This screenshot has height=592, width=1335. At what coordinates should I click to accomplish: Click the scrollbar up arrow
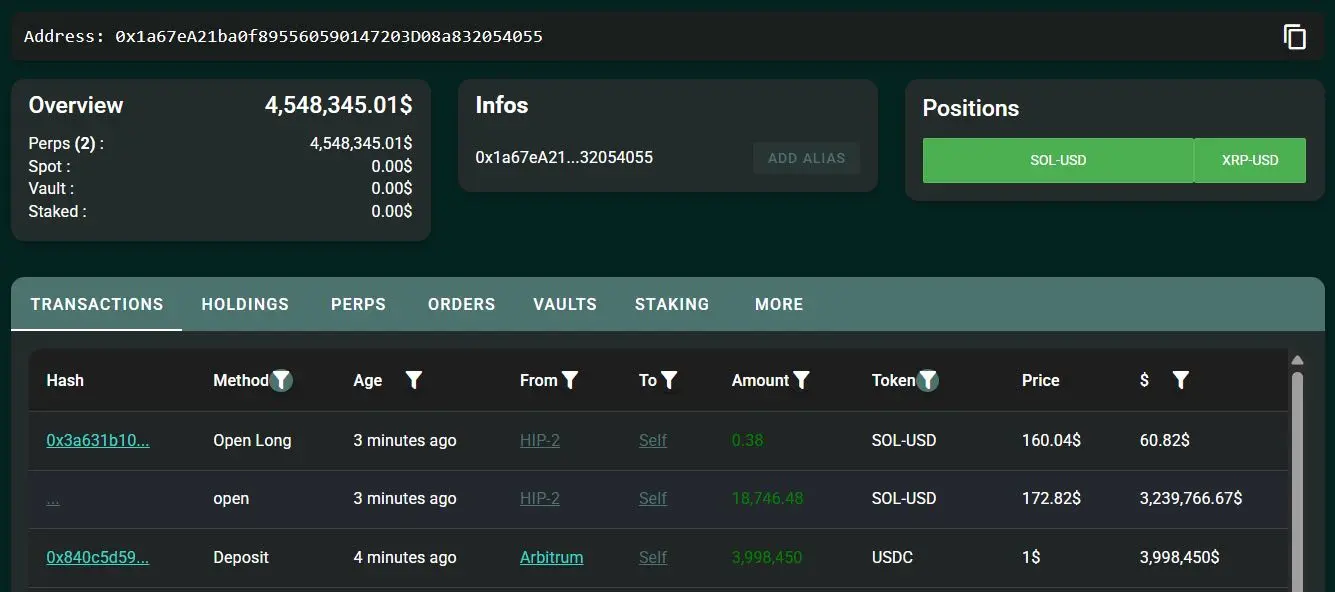(x=1297, y=361)
